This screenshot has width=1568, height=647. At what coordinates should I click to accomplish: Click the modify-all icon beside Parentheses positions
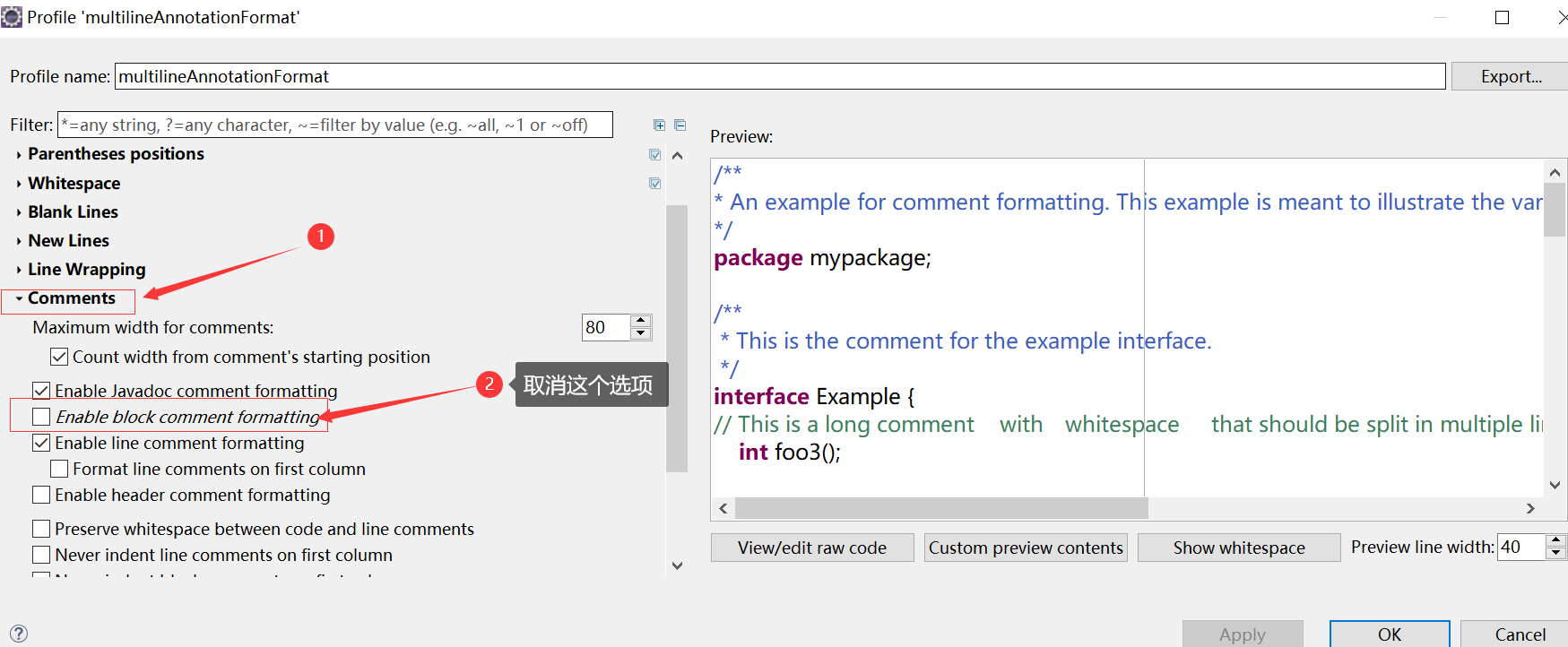655,155
